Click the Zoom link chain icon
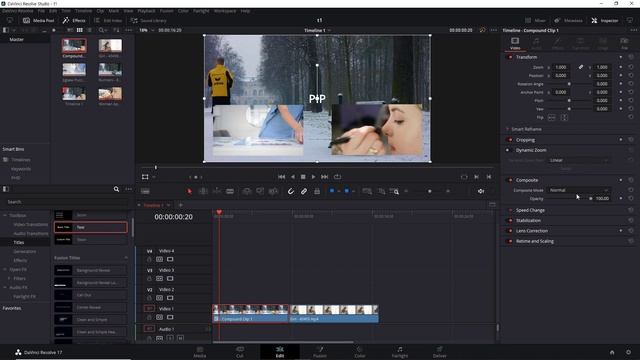Image resolution: width=640 pixels, height=360 pixels. click(580, 67)
